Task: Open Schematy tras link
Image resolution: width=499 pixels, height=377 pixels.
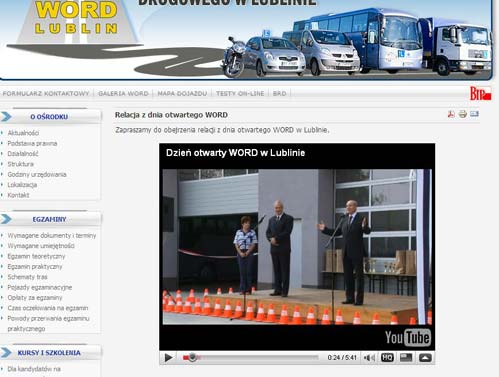Action: [x=27, y=277]
